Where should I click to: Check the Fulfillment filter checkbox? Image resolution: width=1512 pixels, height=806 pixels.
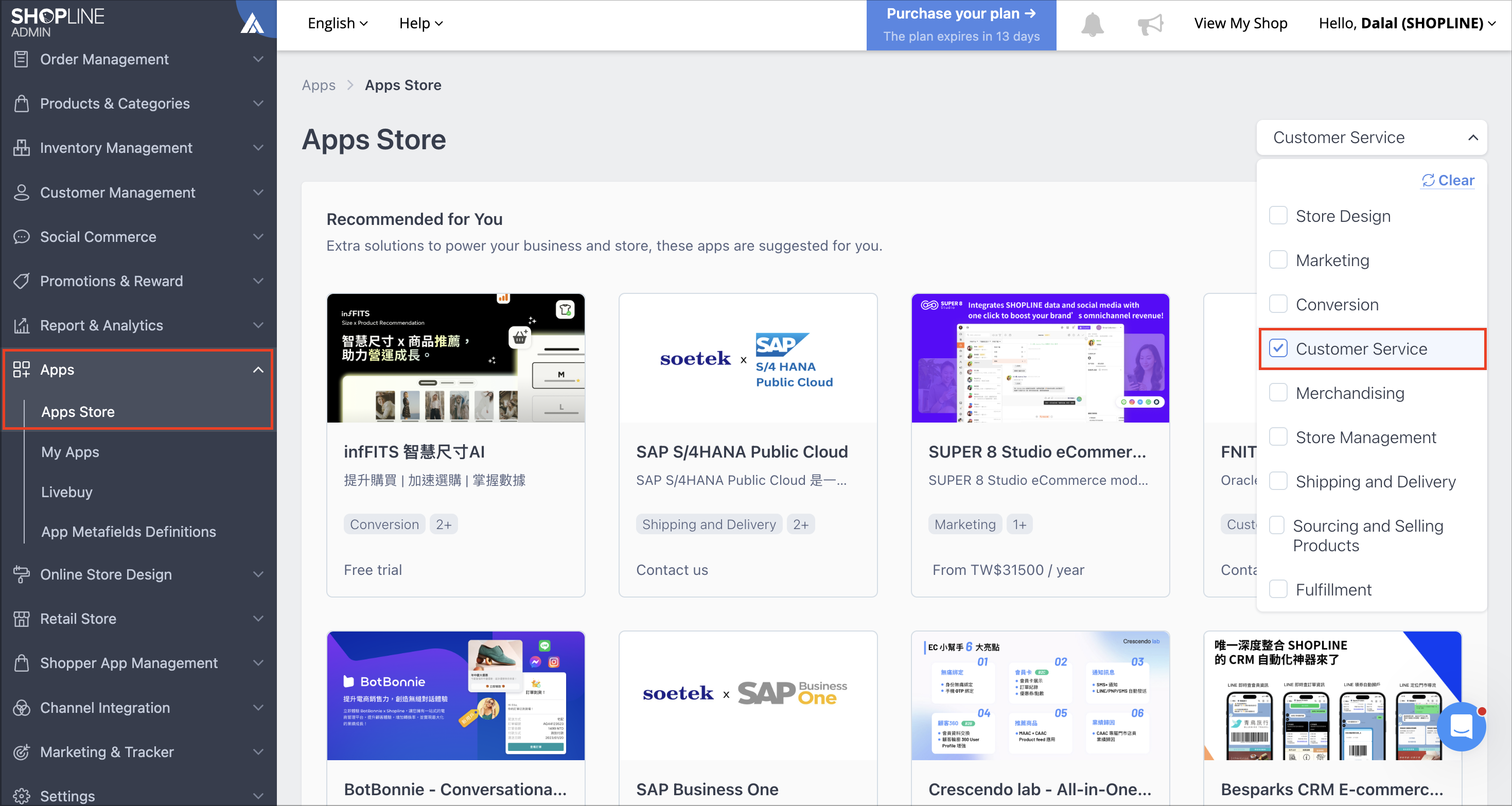(1278, 589)
